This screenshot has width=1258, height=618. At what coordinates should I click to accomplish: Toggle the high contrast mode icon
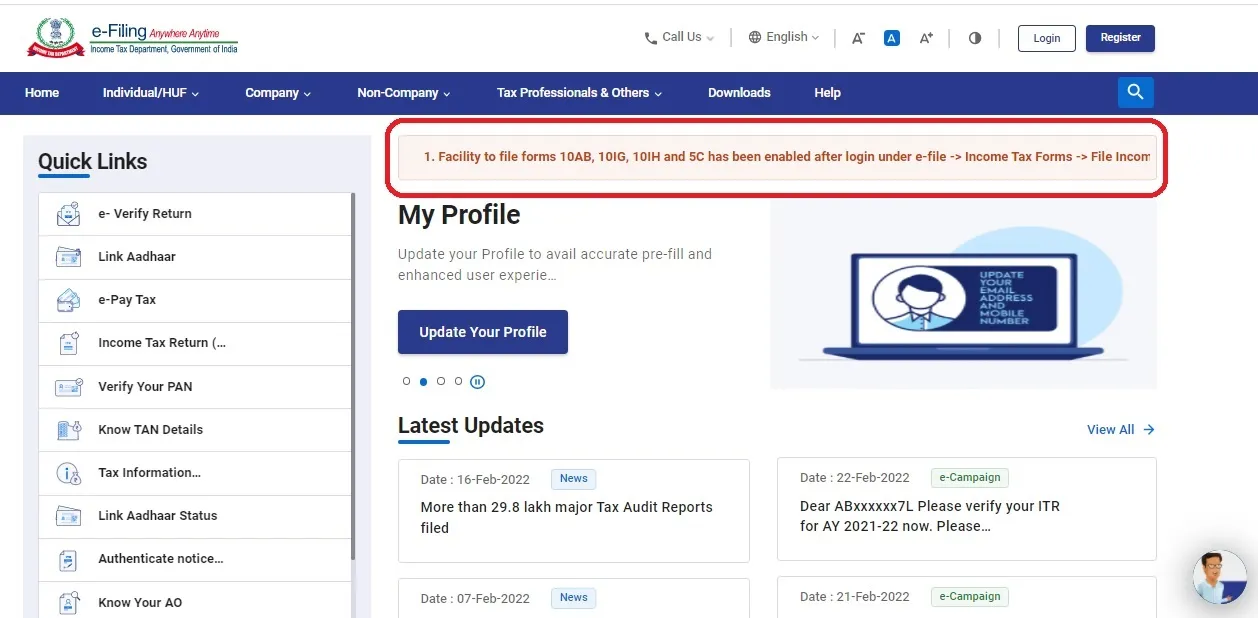pos(975,38)
